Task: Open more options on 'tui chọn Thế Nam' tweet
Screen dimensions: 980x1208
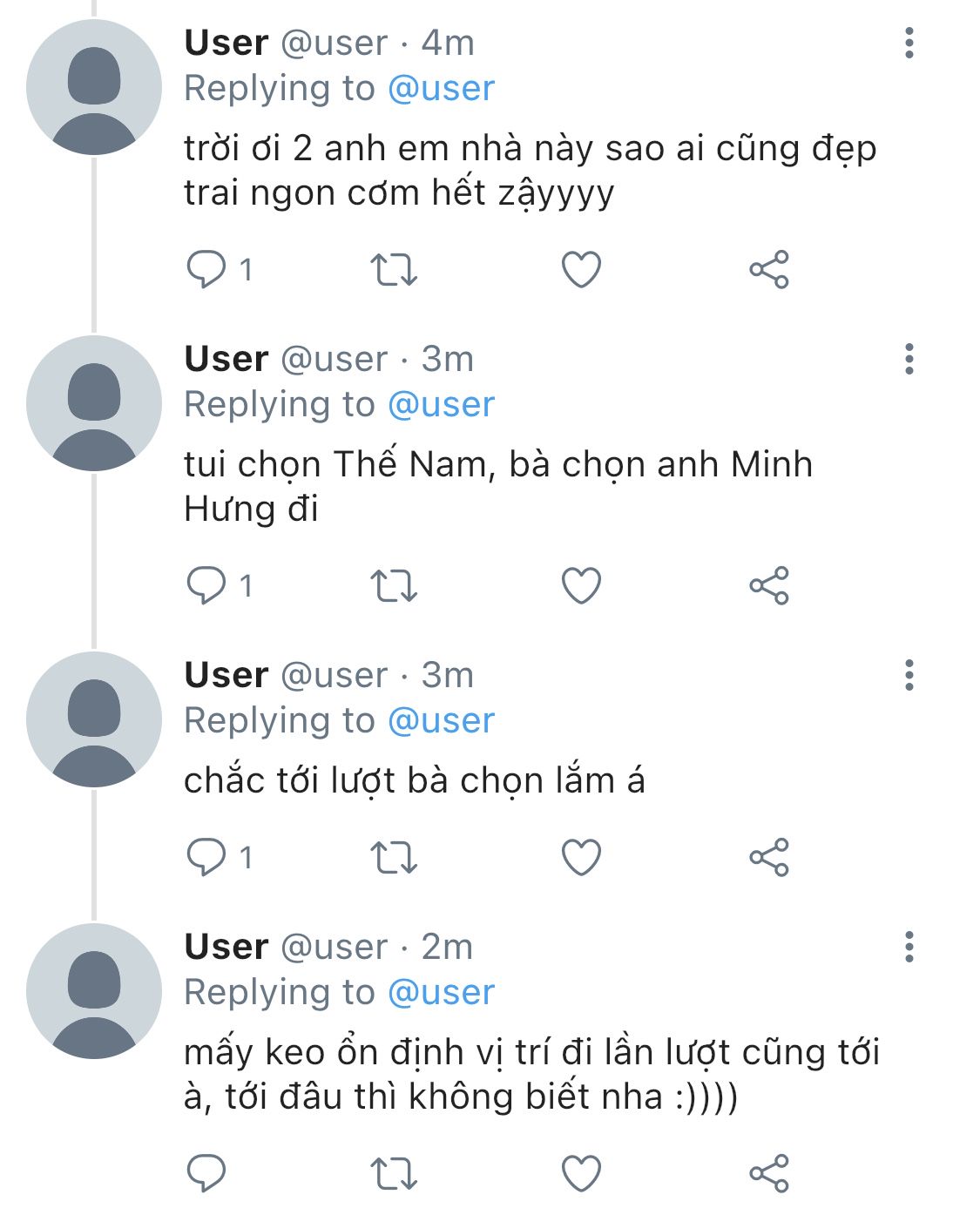Action: 909,359
